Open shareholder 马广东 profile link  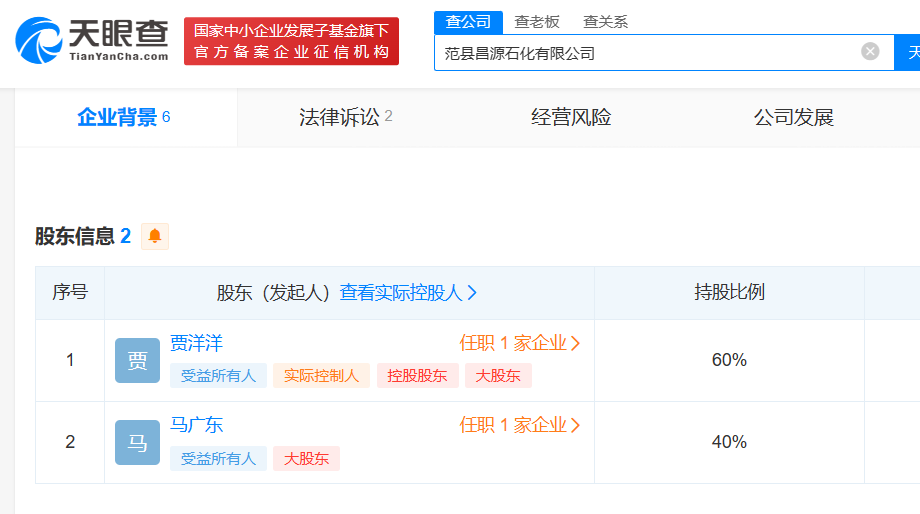click(196, 425)
